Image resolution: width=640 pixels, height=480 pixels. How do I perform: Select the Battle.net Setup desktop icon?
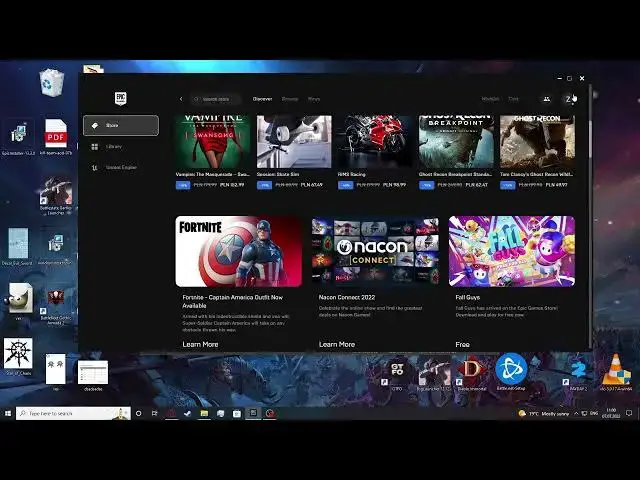coord(511,371)
